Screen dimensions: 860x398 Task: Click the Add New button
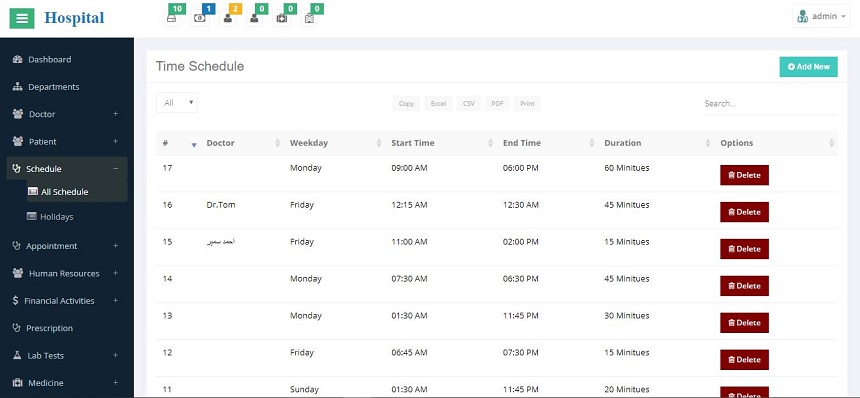(808, 66)
